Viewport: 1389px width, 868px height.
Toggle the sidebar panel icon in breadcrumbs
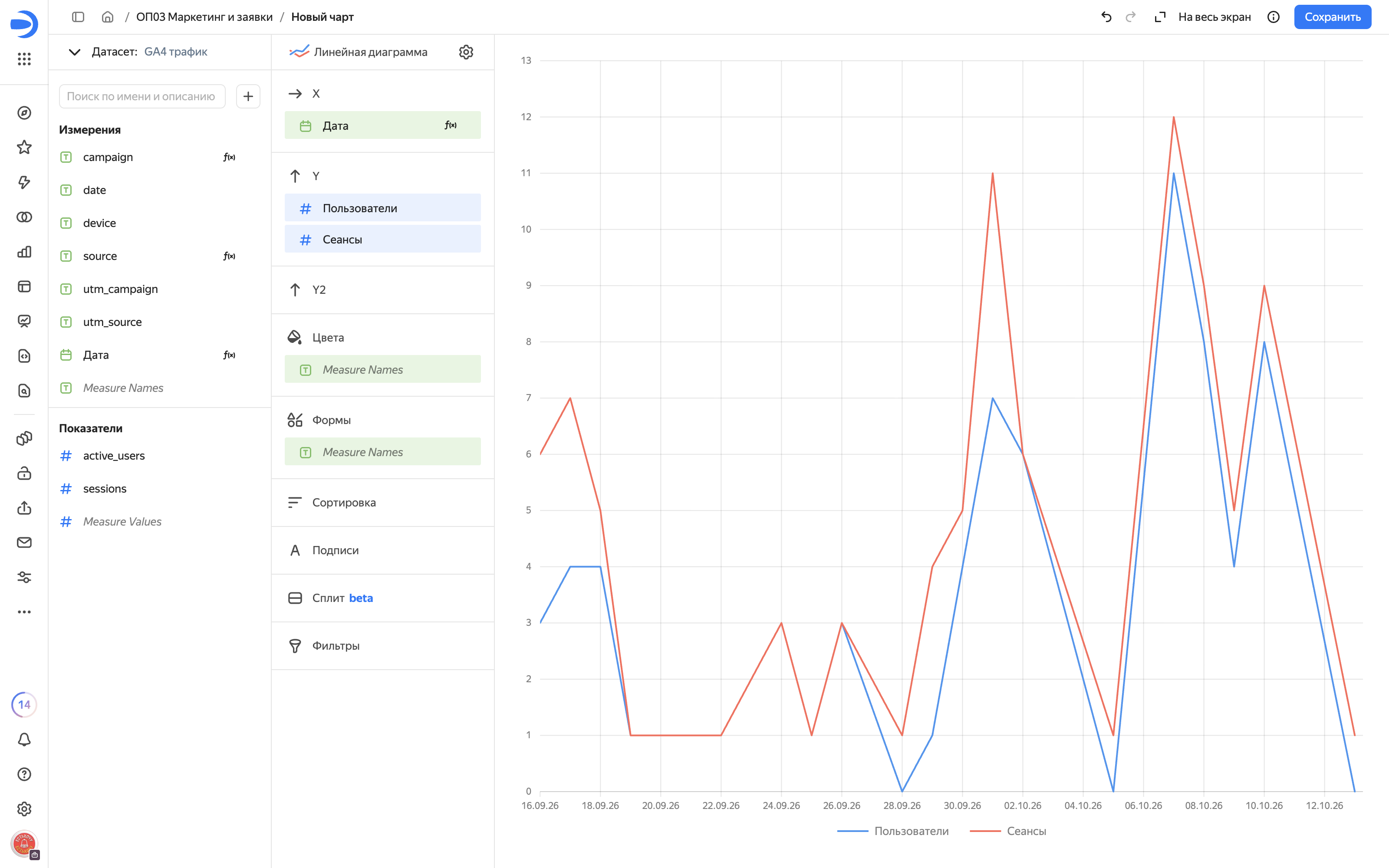click(x=78, y=17)
